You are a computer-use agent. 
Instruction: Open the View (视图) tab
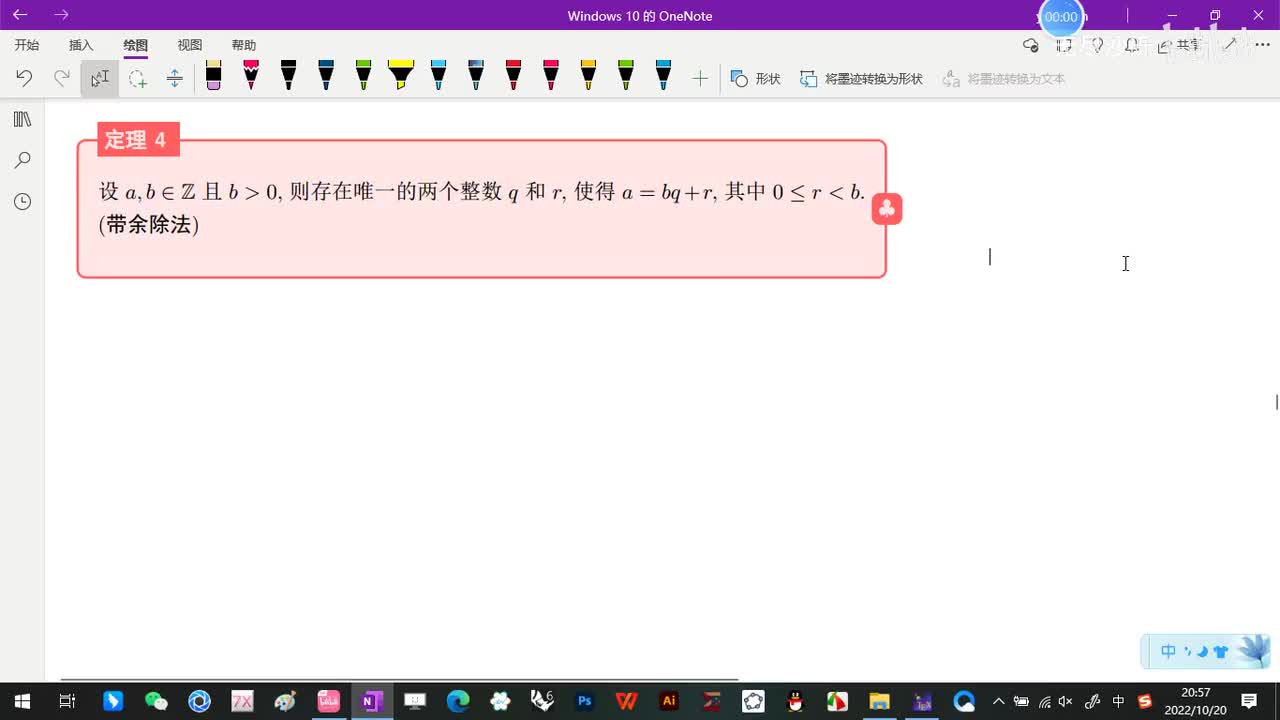point(190,45)
